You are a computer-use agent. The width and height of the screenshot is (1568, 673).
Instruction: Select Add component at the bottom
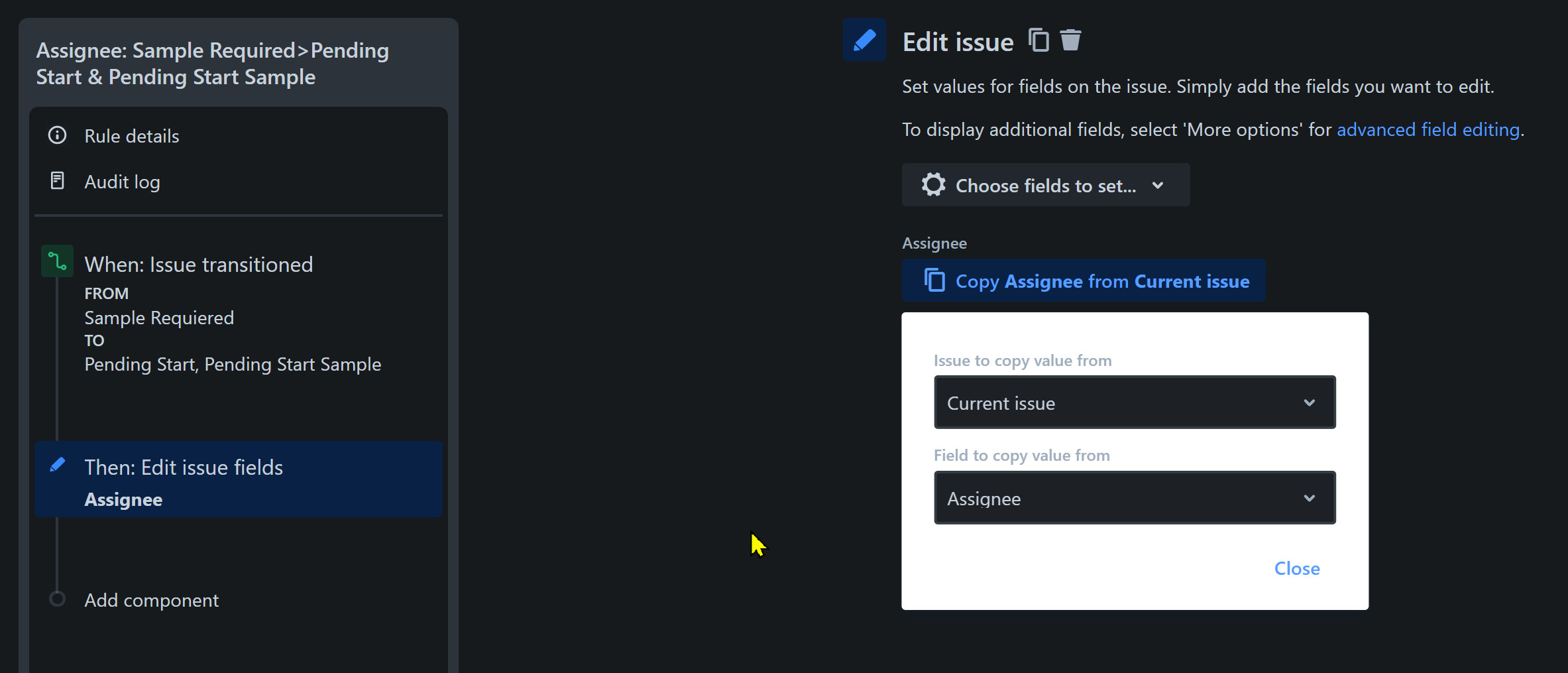pos(151,600)
